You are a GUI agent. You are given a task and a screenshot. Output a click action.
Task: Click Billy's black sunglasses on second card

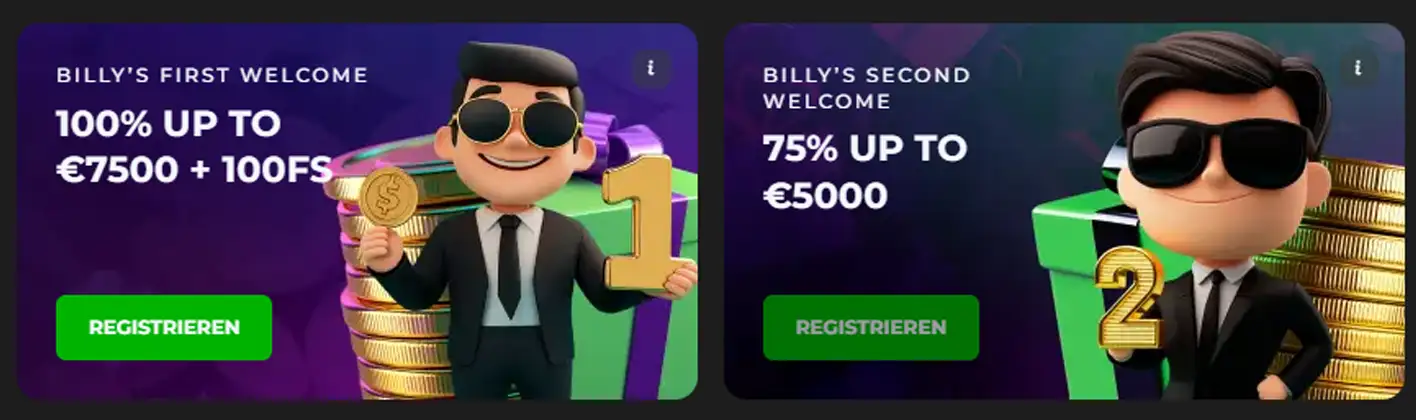pos(1214,153)
